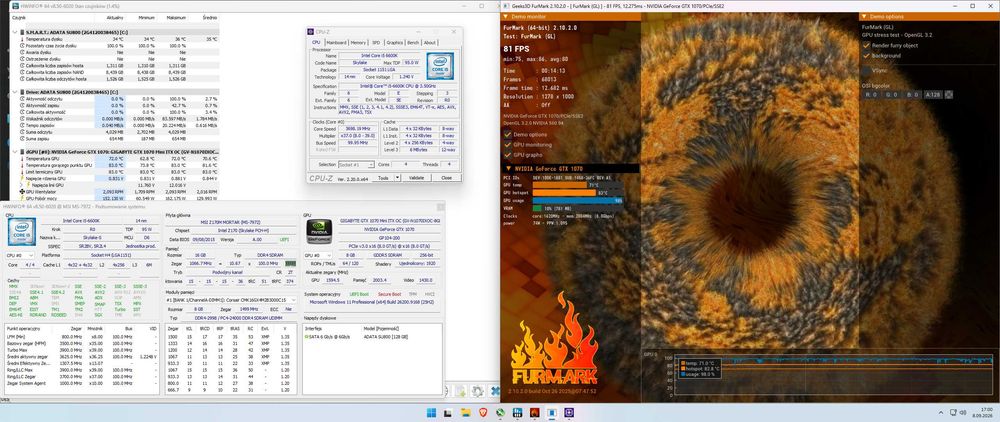
Task: Click the Validate button in CPU-Z
Action: tap(416, 178)
